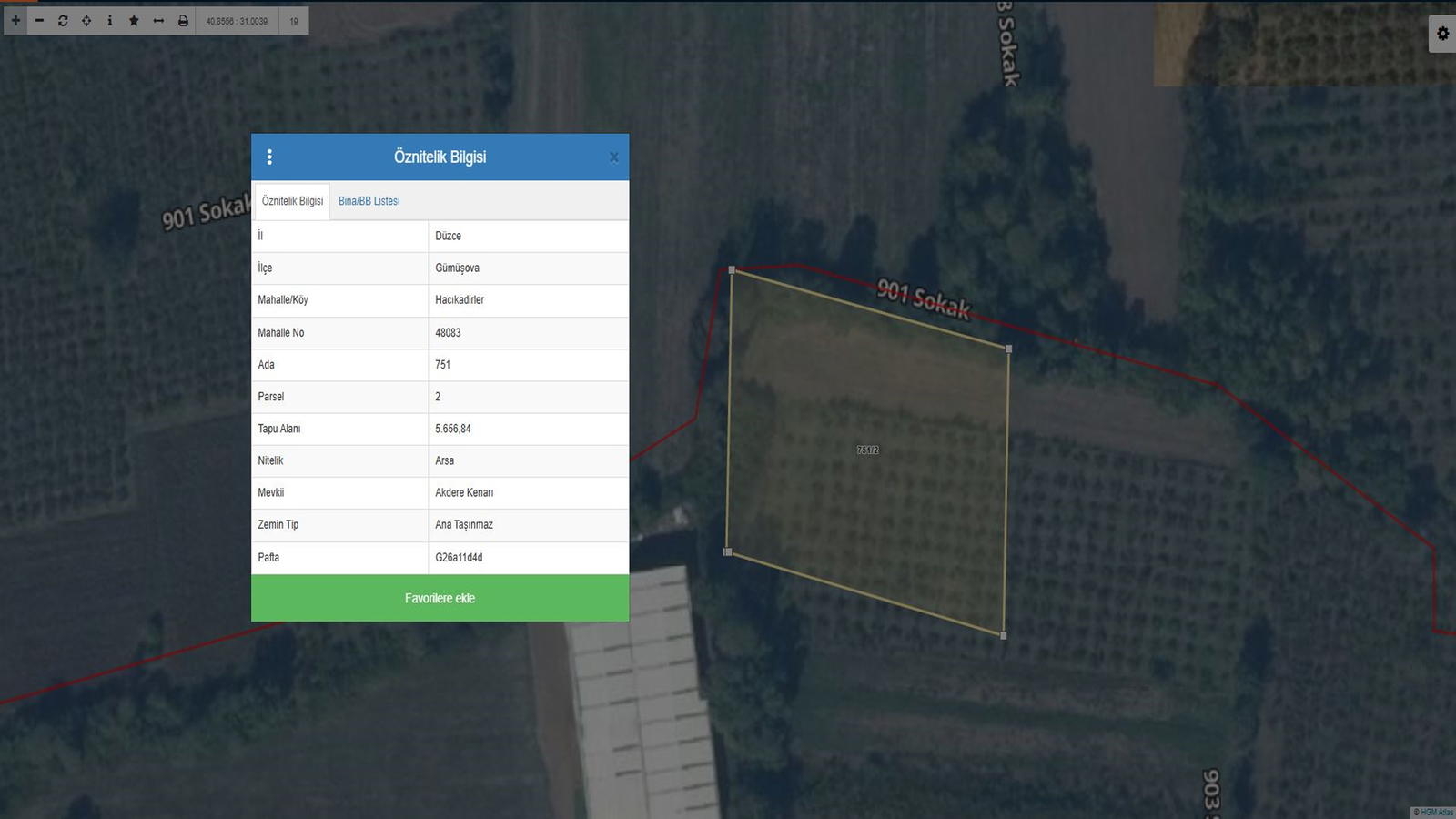
Task: Close the Öznitelik Bilgisi panel
Action: click(x=613, y=157)
